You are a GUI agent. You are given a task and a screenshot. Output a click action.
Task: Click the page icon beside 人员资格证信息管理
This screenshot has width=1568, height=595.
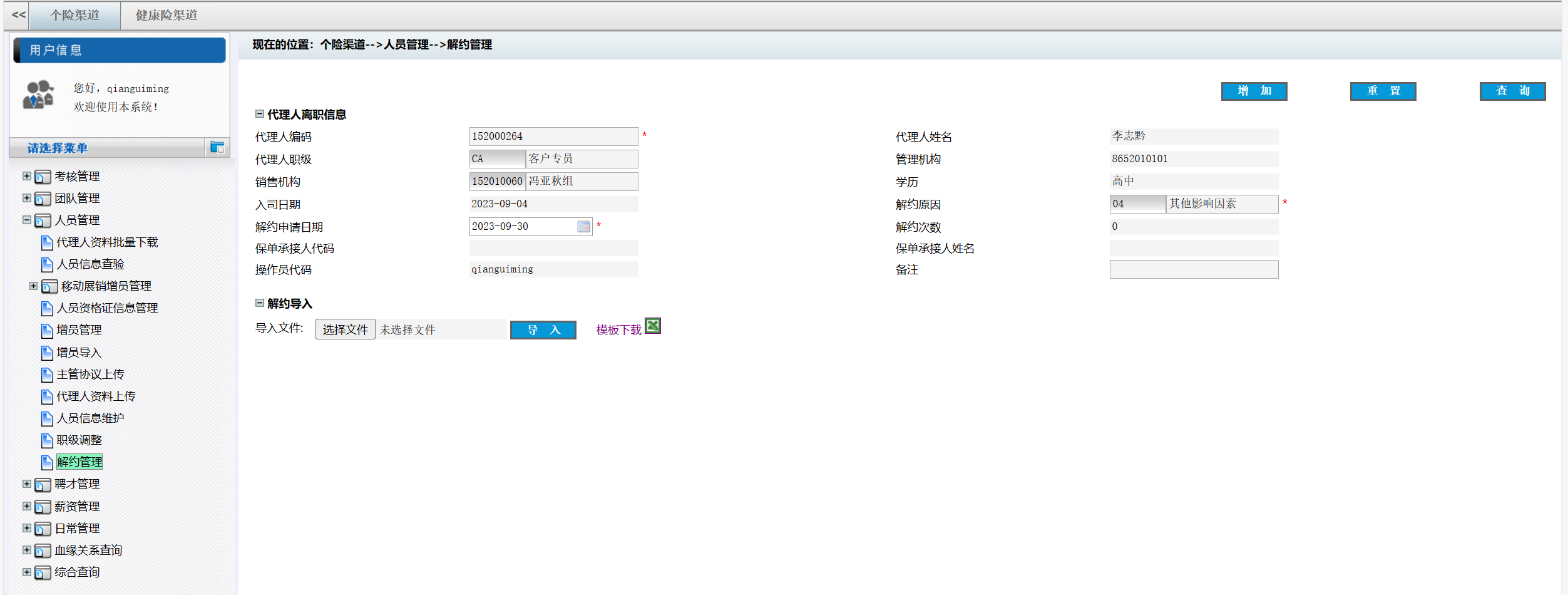coord(47,308)
